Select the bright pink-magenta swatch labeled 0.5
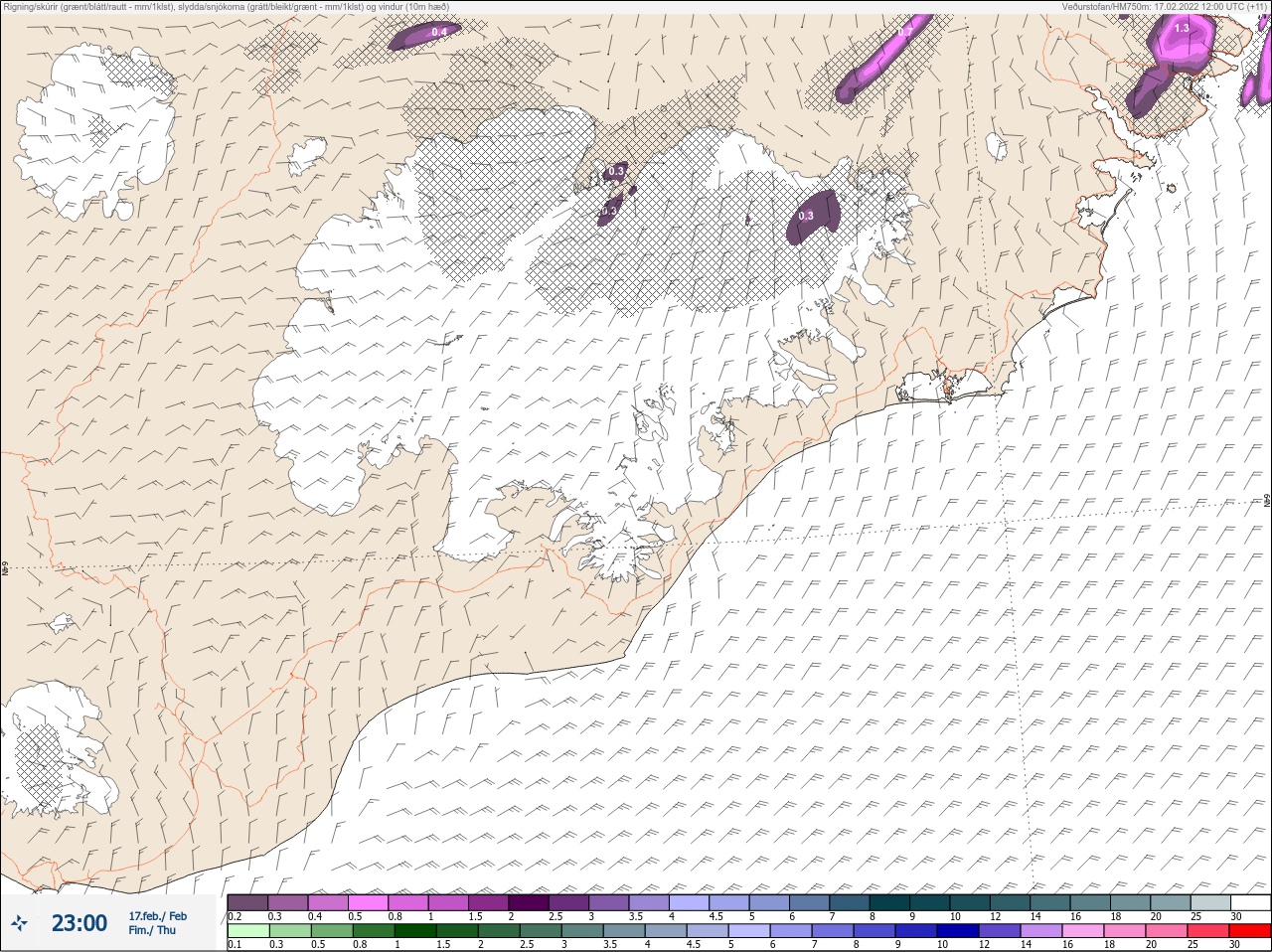Screen dimensions: 1272x952 tap(368, 902)
